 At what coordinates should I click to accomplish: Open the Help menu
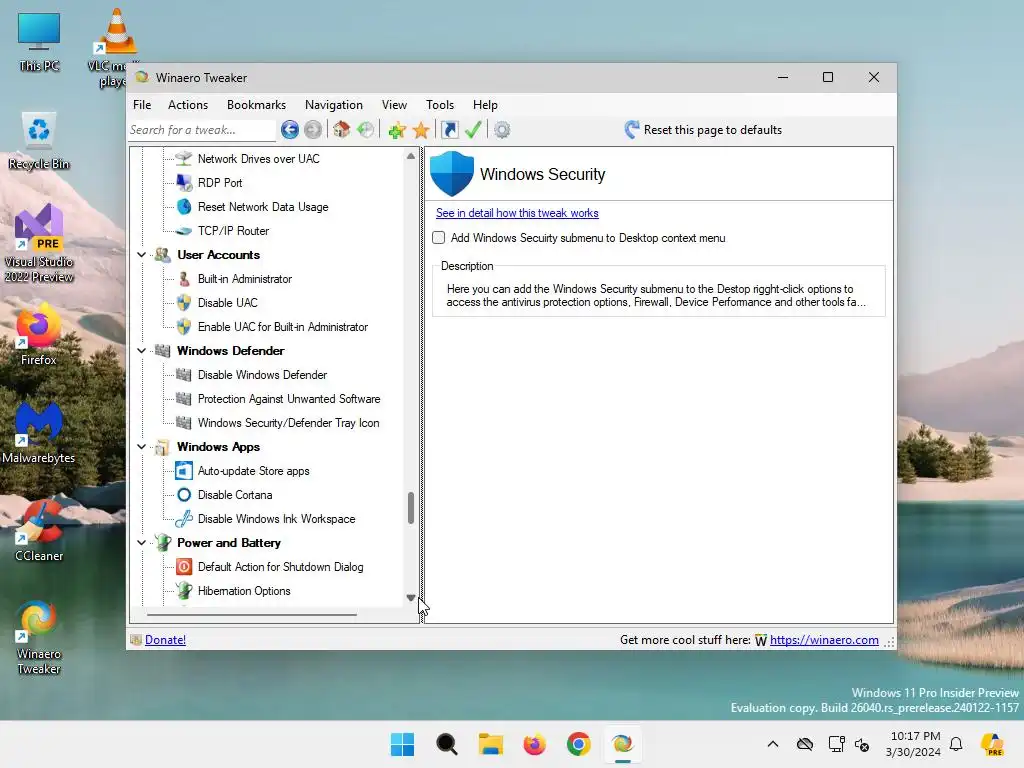[x=485, y=104]
